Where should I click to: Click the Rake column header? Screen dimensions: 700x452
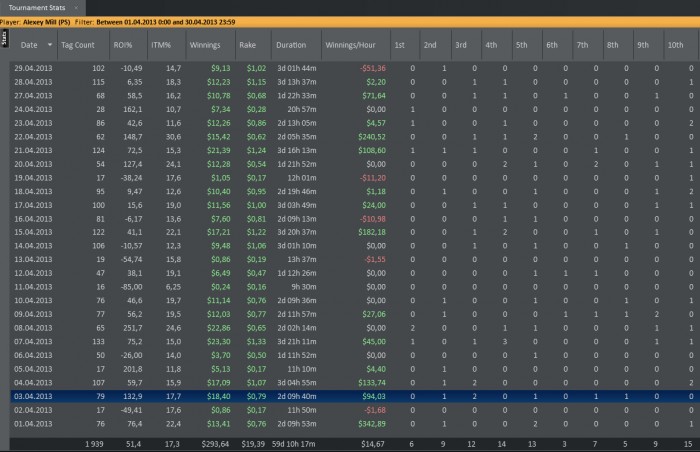point(247,45)
